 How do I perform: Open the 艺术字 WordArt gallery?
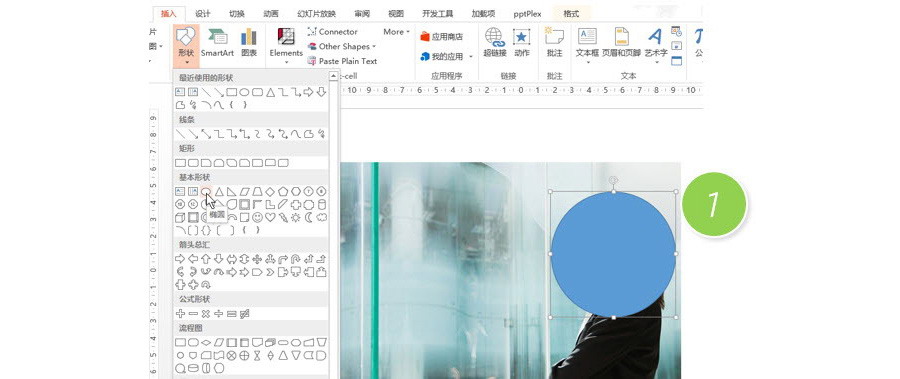[655, 45]
